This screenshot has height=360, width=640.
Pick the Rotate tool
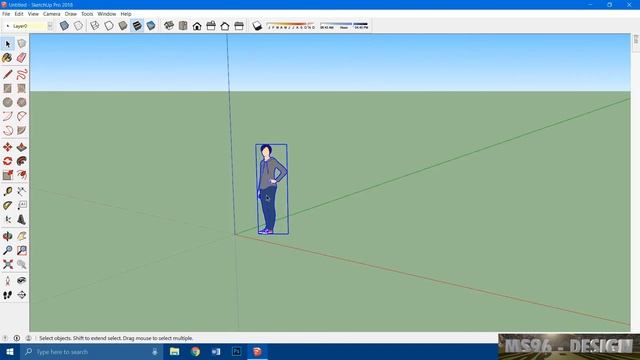click(7, 161)
